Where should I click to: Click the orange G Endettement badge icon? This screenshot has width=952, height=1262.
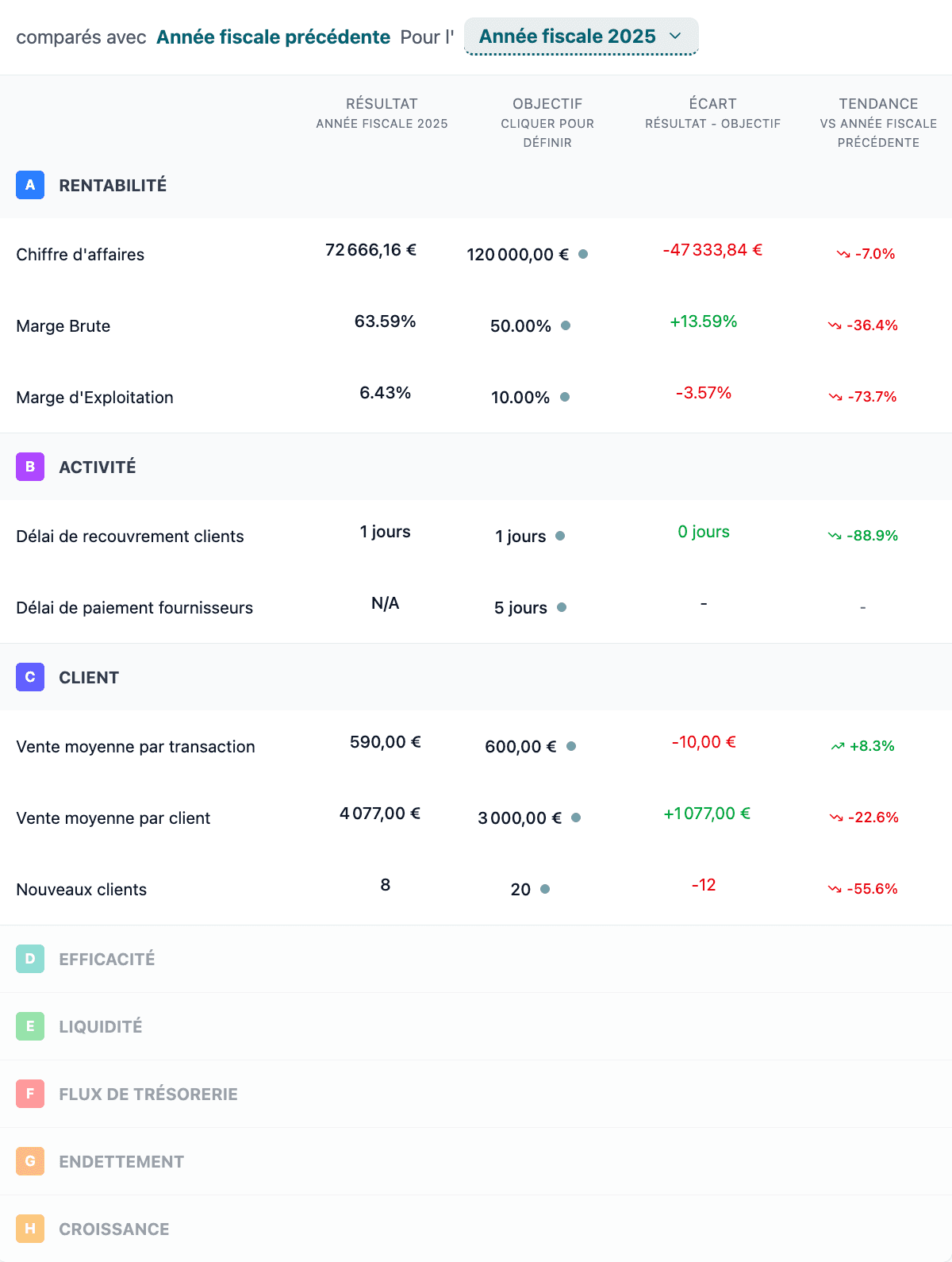30,1161
